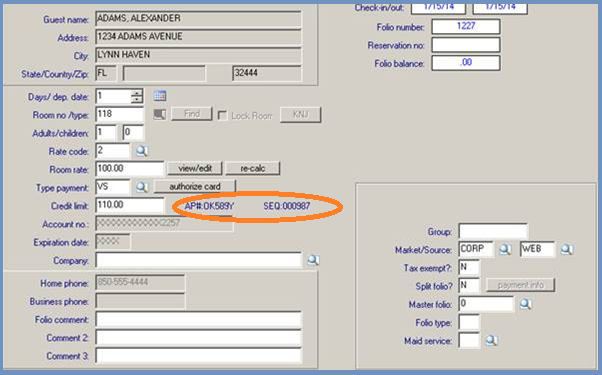Select the Home phone field
Viewport: 602px width, 375px height.
click(140, 282)
